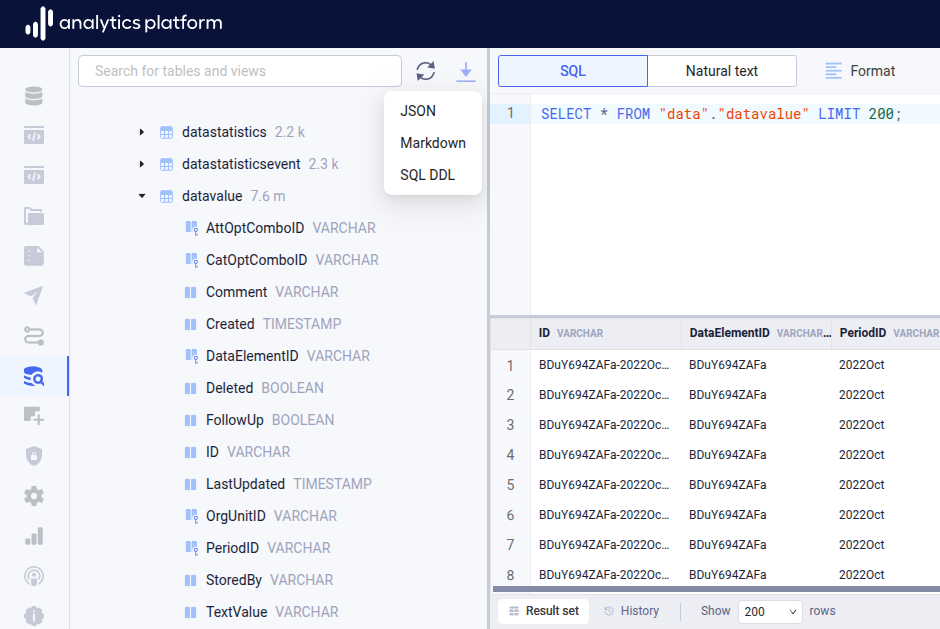Screen dimensions: 940x629
Task: Click the datastatisticsevent table icon
Action: click(167, 164)
